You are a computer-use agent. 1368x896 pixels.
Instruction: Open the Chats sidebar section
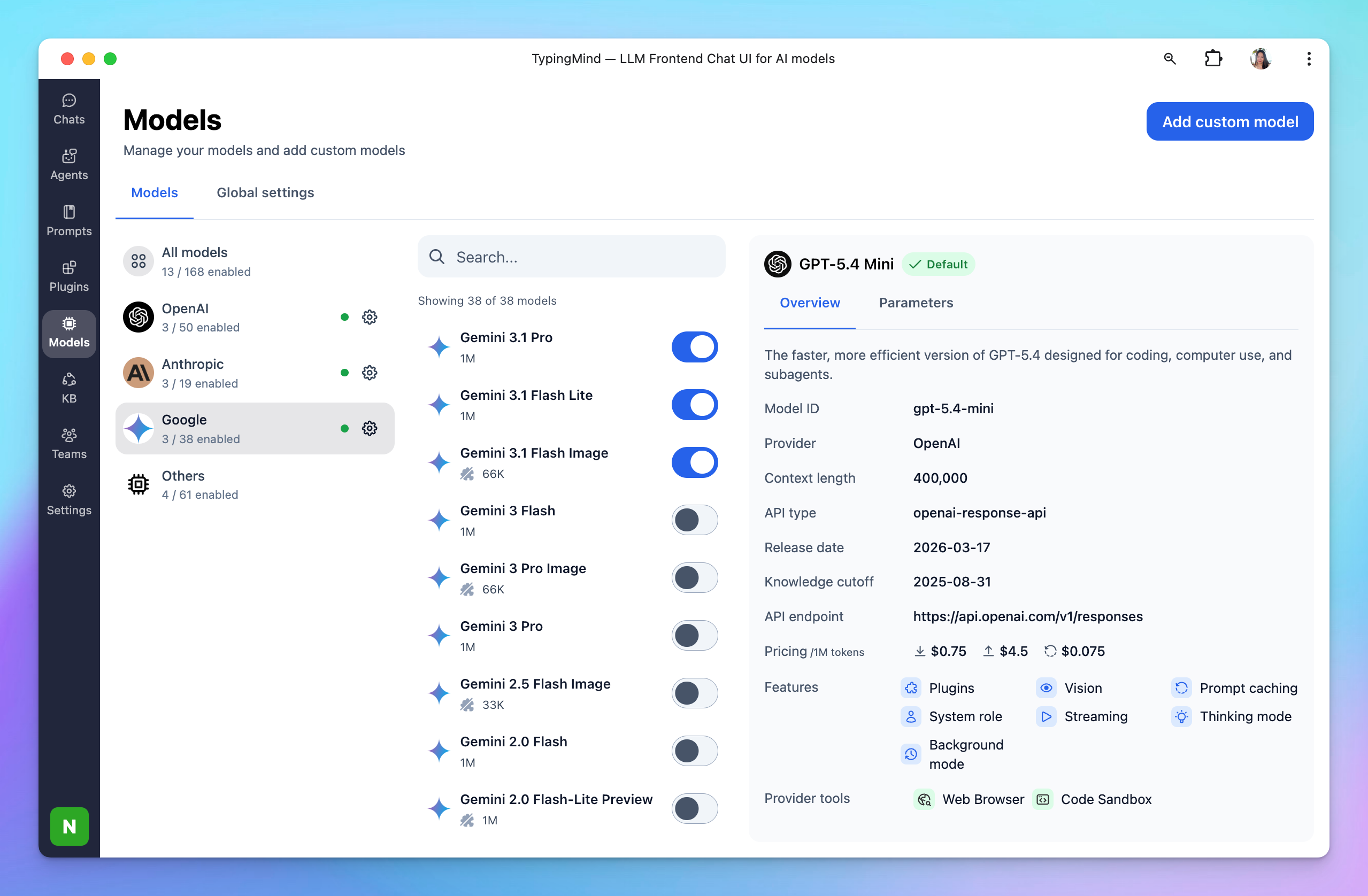[x=69, y=109]
